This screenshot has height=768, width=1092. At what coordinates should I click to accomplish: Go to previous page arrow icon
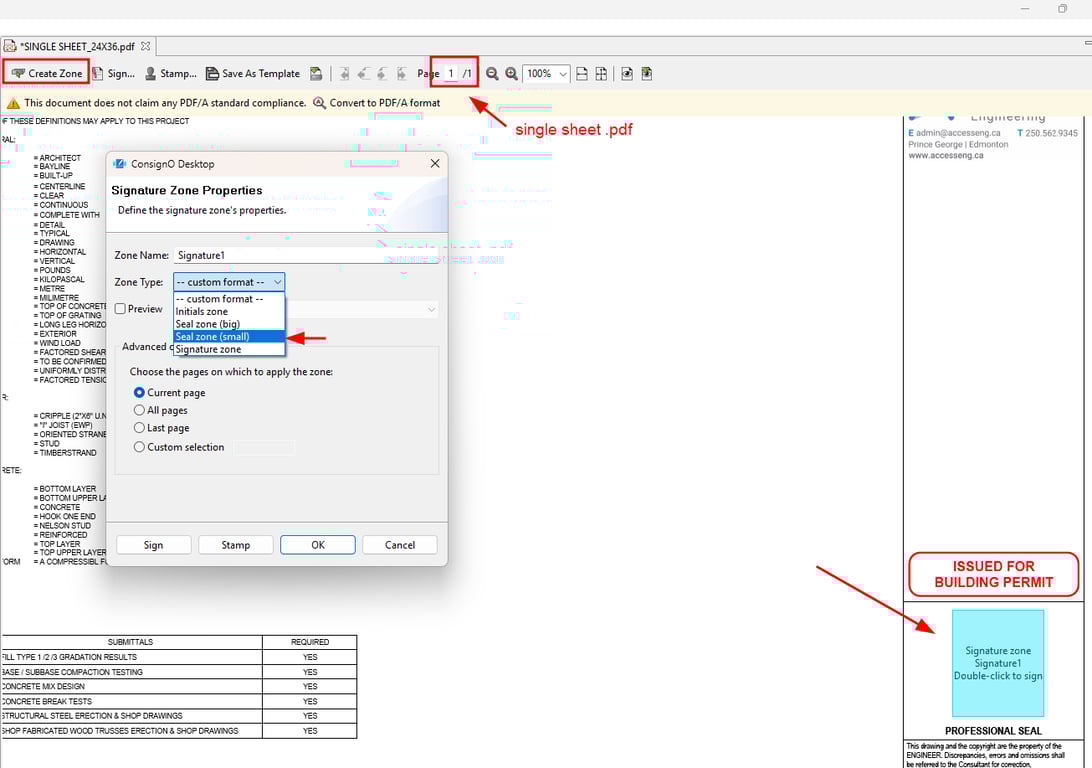(x=363, y=73)
